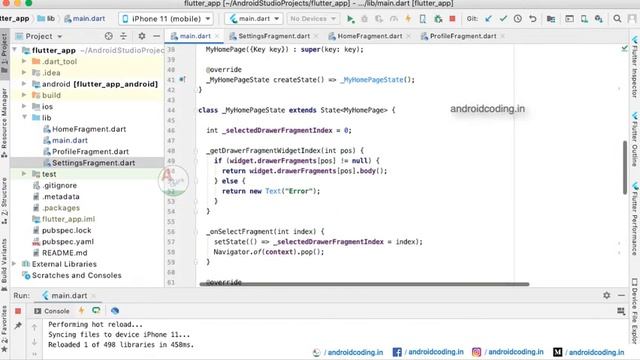Update project with Git blue arrow icon
Viewport: 640px width, 360px height.
tap(488, 19)
